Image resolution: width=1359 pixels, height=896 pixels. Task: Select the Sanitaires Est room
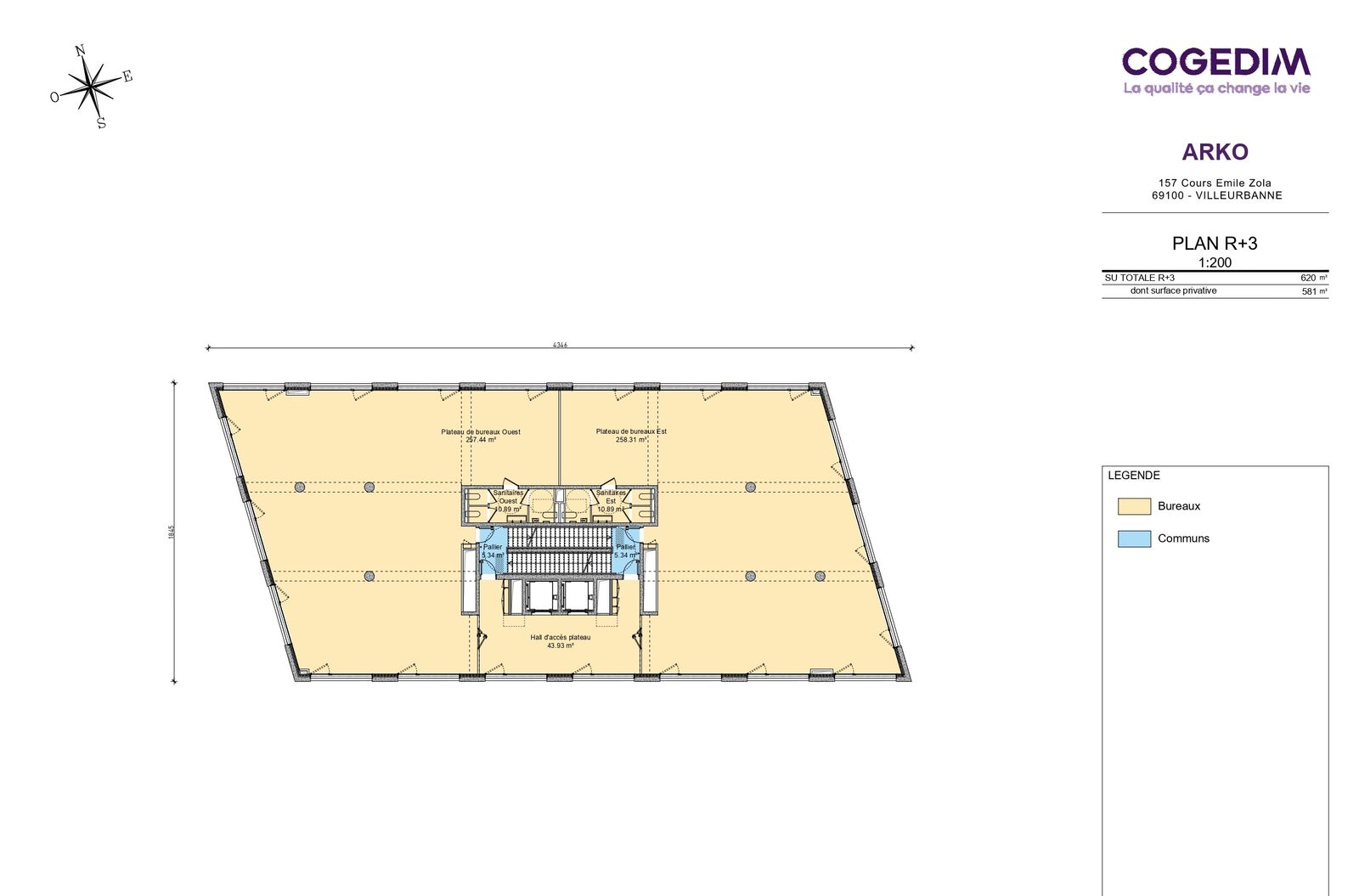[612, 503]
